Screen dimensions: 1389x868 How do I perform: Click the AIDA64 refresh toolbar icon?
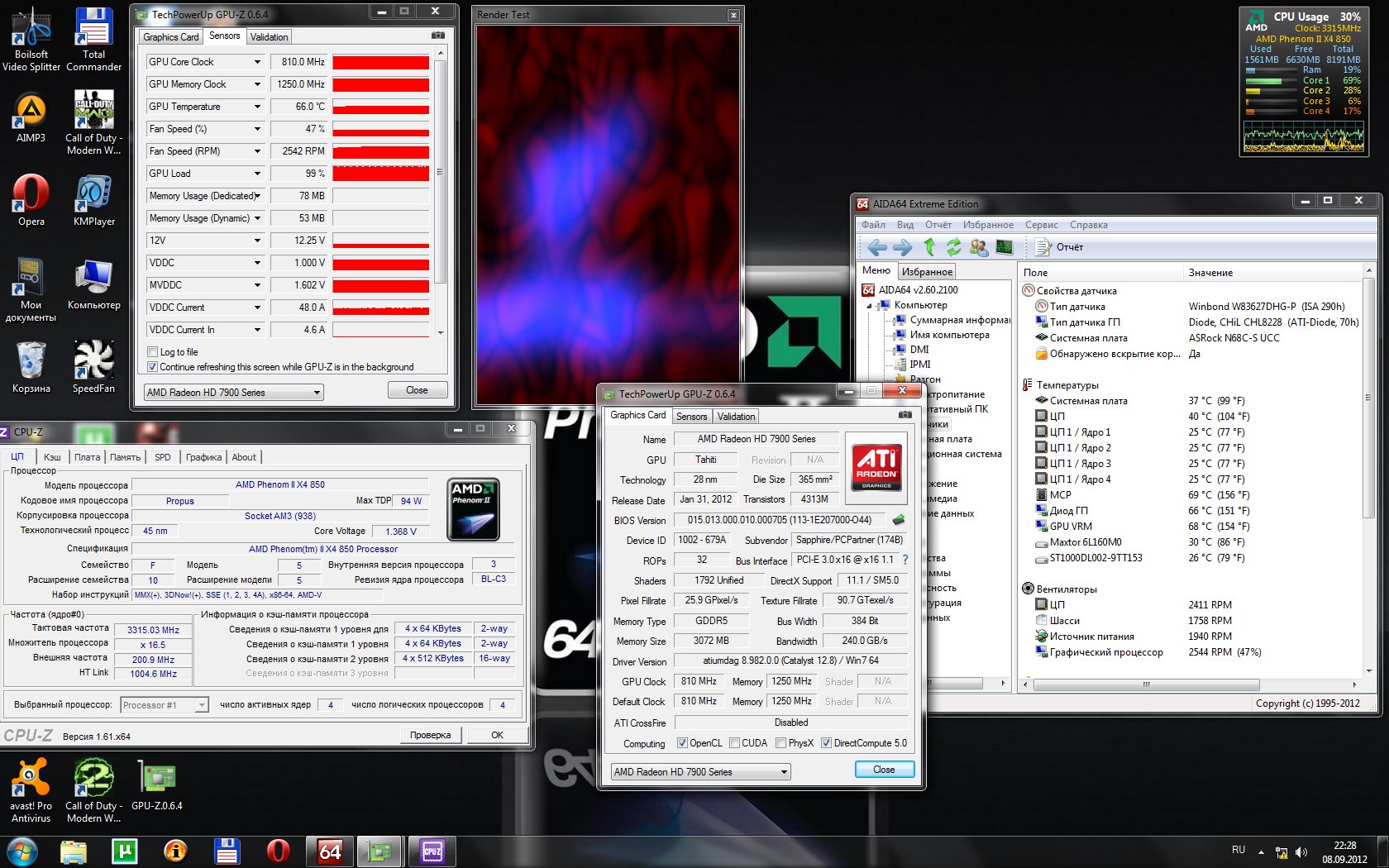pos(953,247)
